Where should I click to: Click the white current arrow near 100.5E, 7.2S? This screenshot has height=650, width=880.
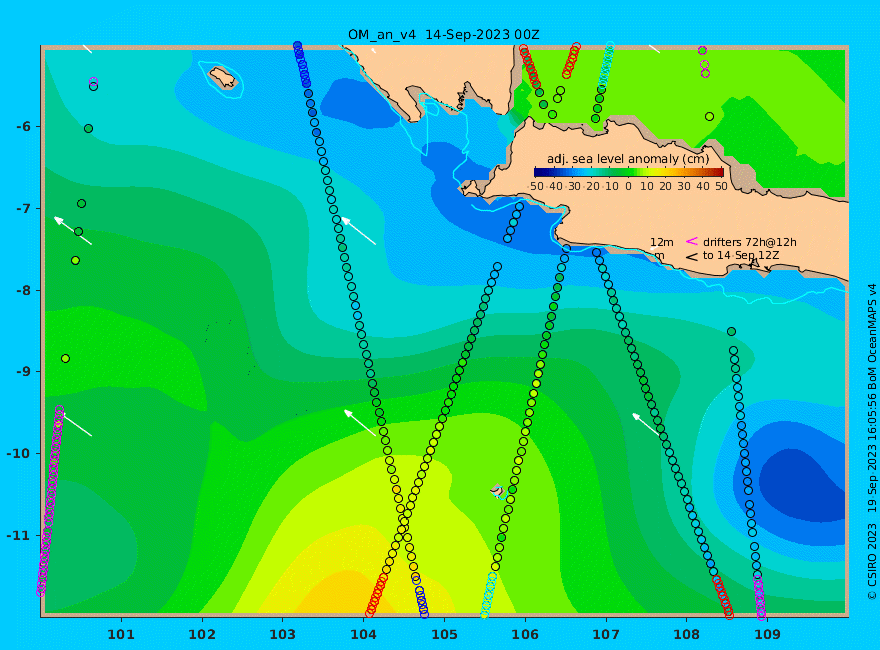[x=72, y=230]
